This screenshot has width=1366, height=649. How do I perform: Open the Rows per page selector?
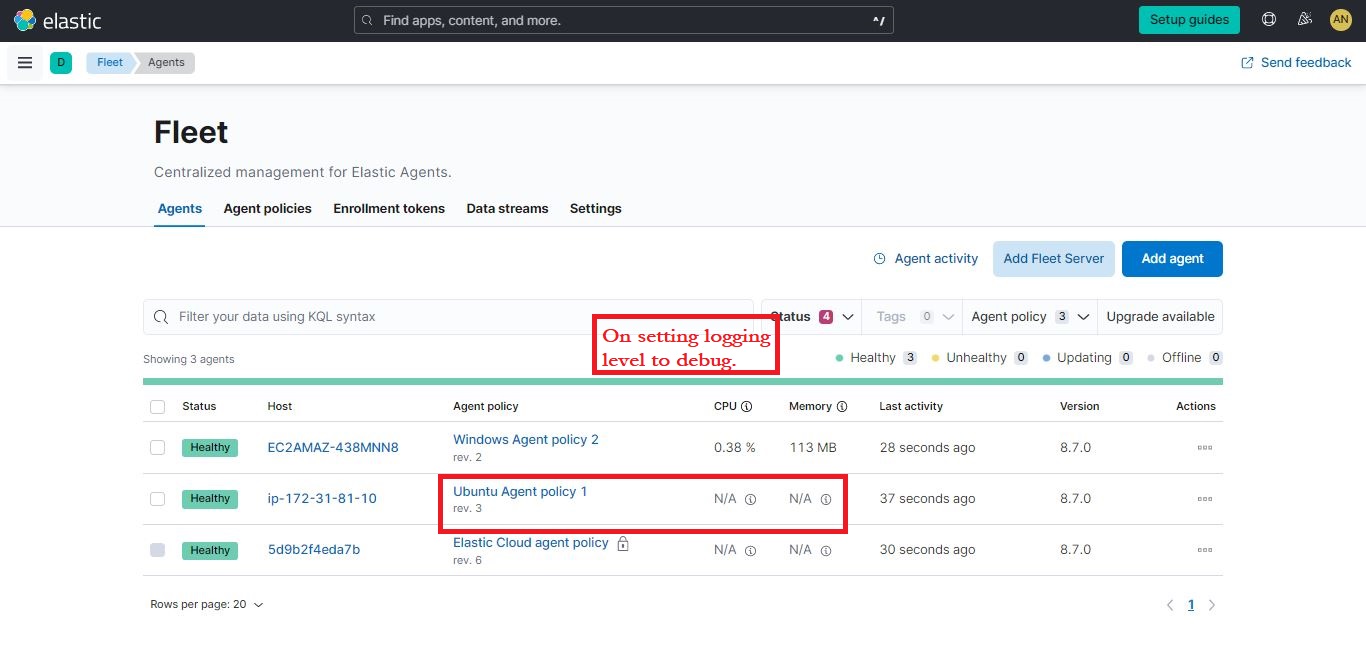(x=207, y=604)
